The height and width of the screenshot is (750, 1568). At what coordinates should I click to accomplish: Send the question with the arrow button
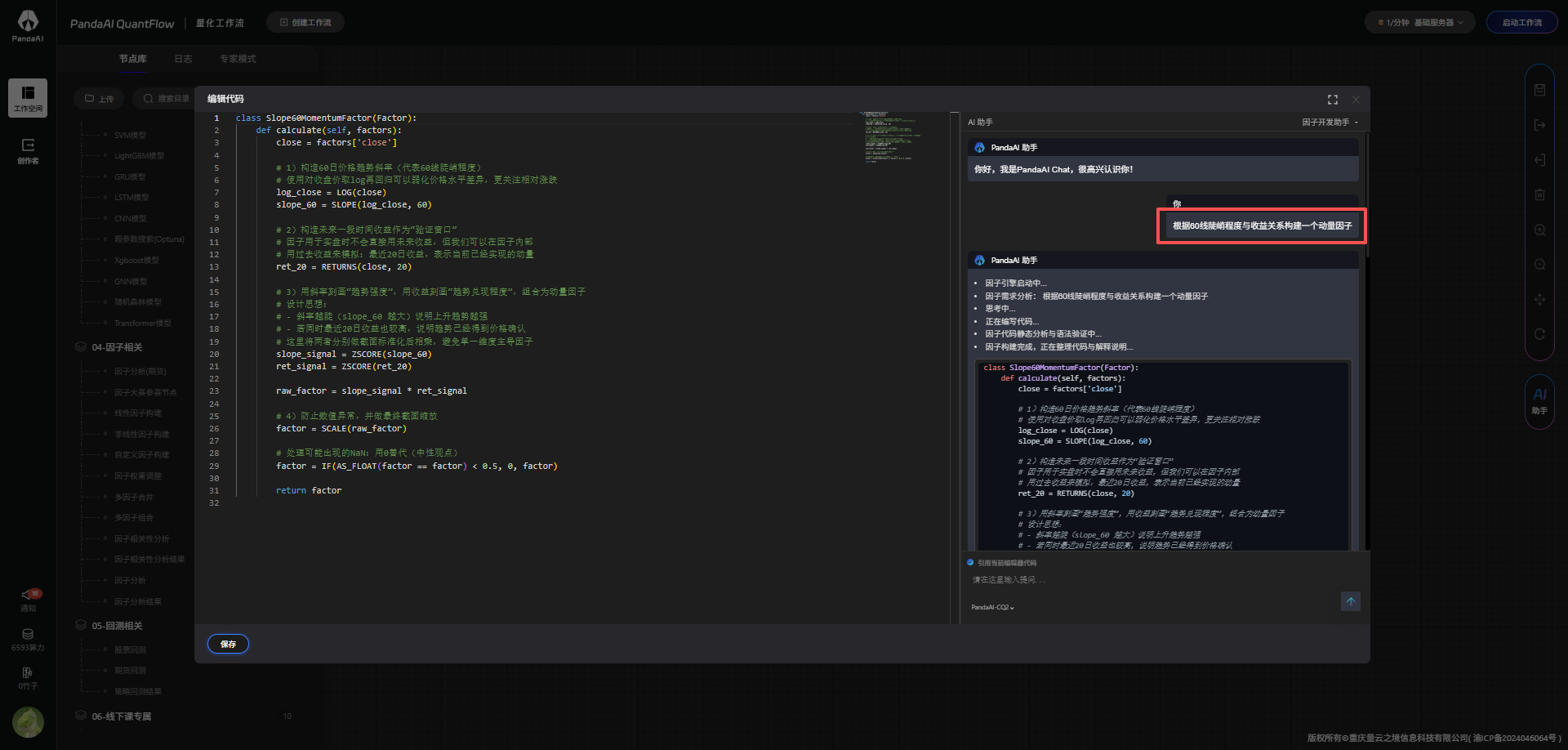1351,601
